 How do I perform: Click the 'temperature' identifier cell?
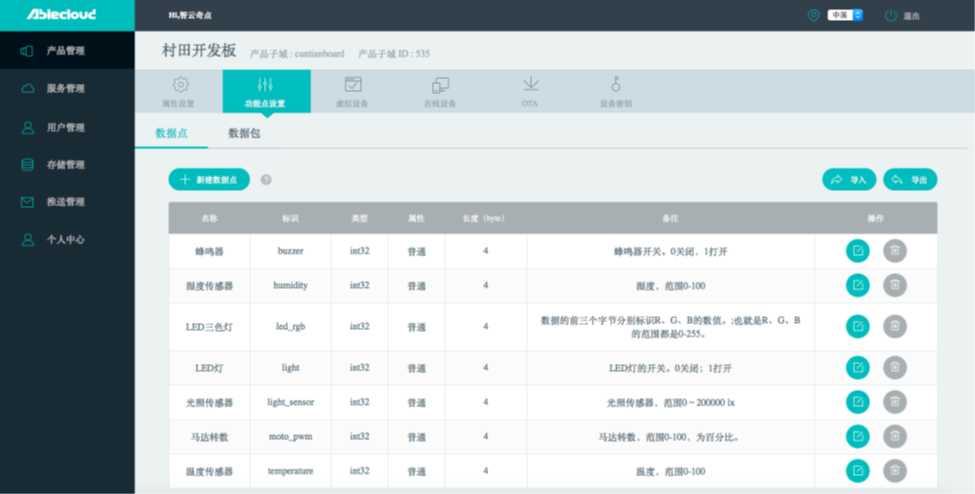point(290,471)
